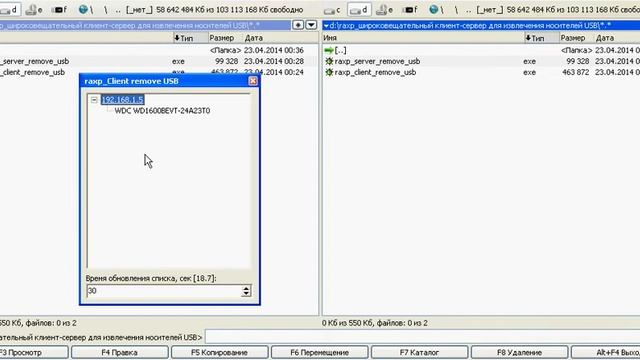Image resolution: width=640 pixels, height=360 pixels.
Task: Increase refresh time with spinner up arrow
Action: pos(246,288)
